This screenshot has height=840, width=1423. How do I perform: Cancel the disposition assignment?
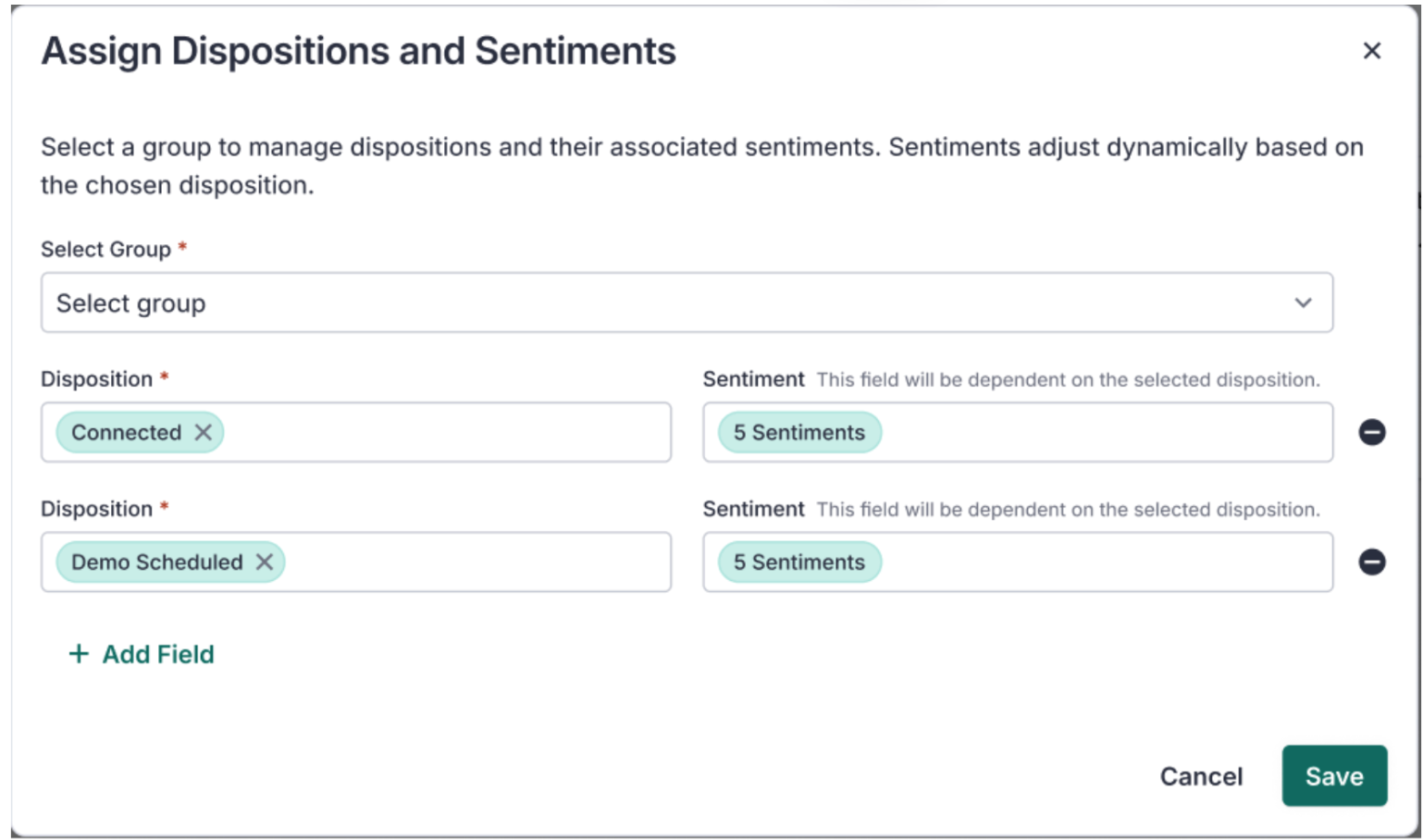[x=1201, y=776]
